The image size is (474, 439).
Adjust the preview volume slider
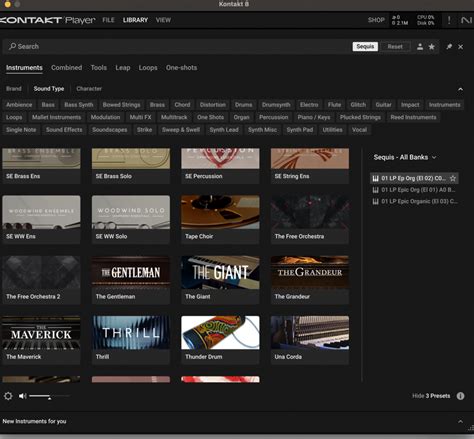(x=49, y=396)
